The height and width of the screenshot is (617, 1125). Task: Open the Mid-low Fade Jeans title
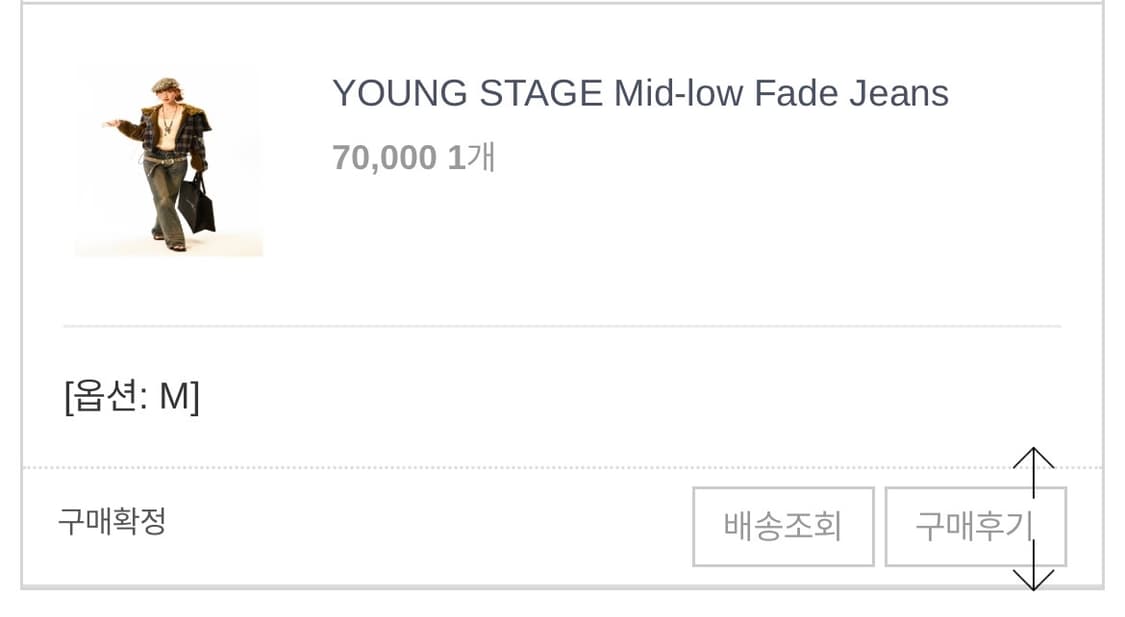coord(780,94)
